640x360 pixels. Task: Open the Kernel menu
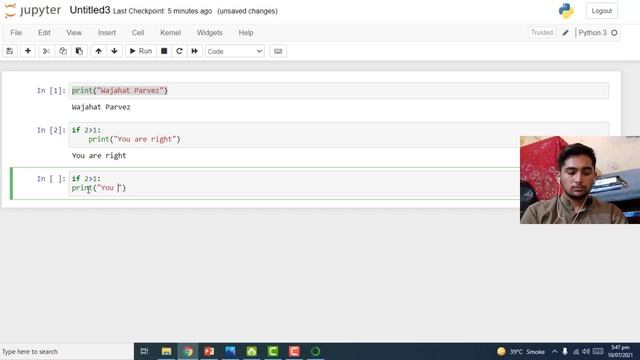170,33
